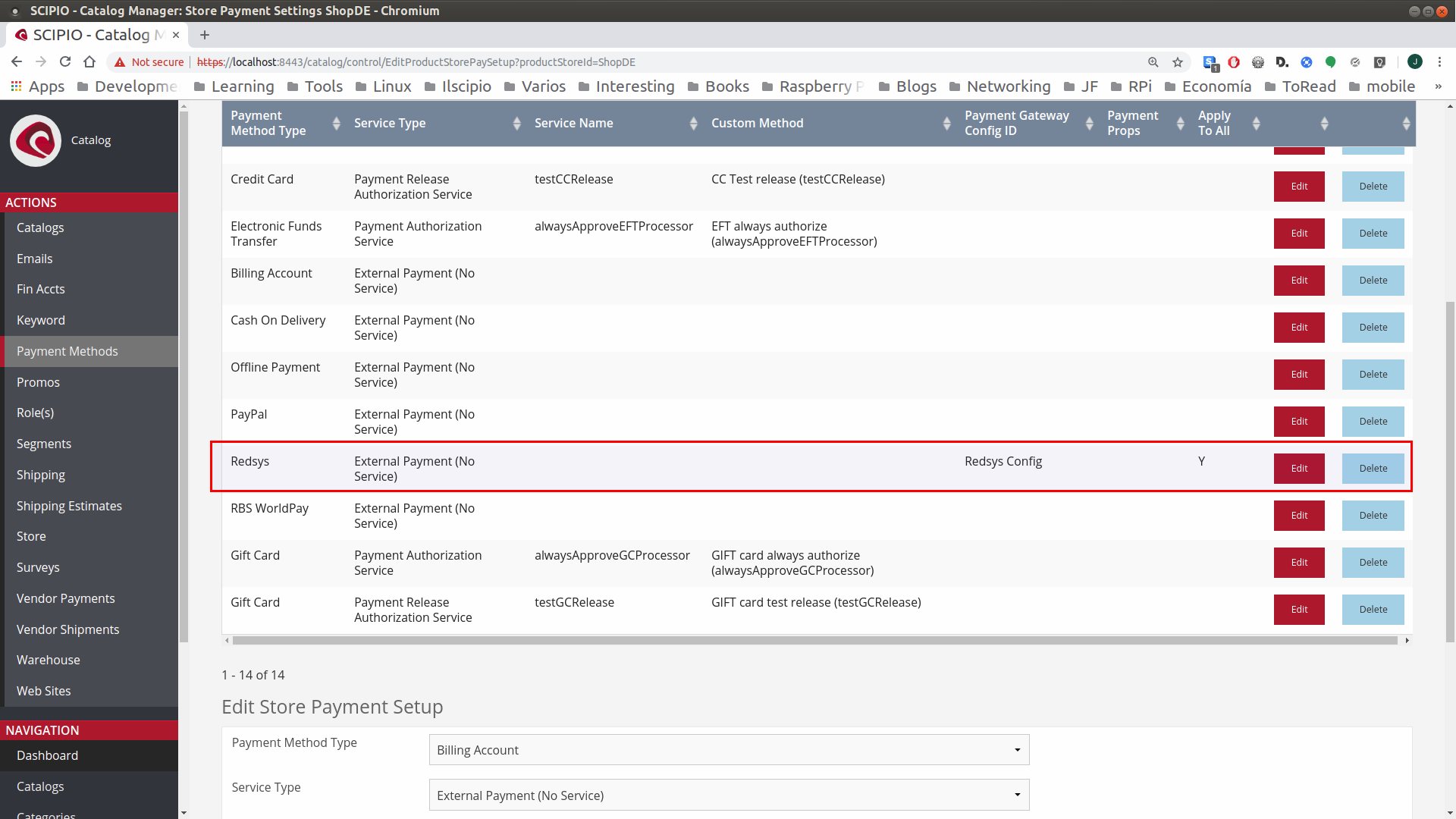Click the home icon in browser toolbar
This screenshot has width=1456, height=819.
click(x=89, y=62)
